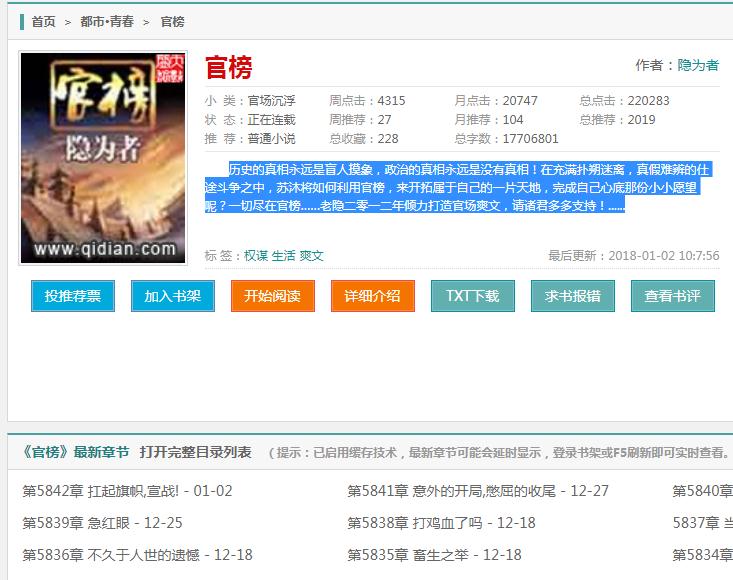Click the 首页 breadcrumb link

pyautogui.click(x=43, y=21)
